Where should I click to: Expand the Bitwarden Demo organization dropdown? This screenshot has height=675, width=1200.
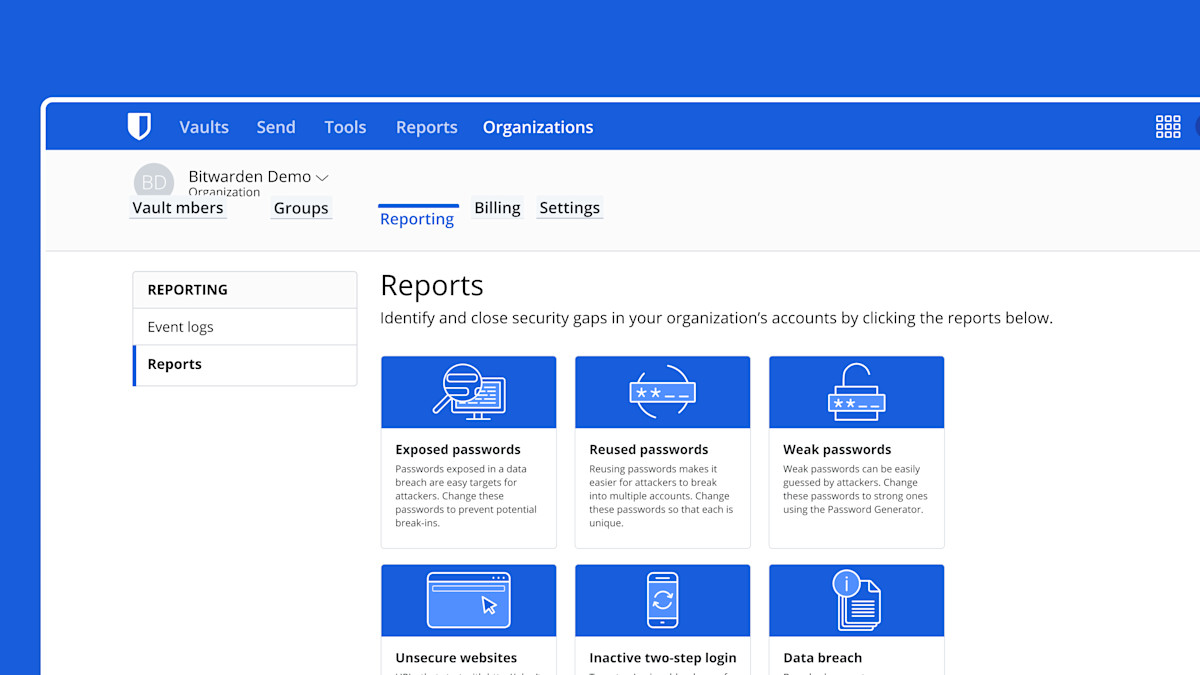coord(322,178)
